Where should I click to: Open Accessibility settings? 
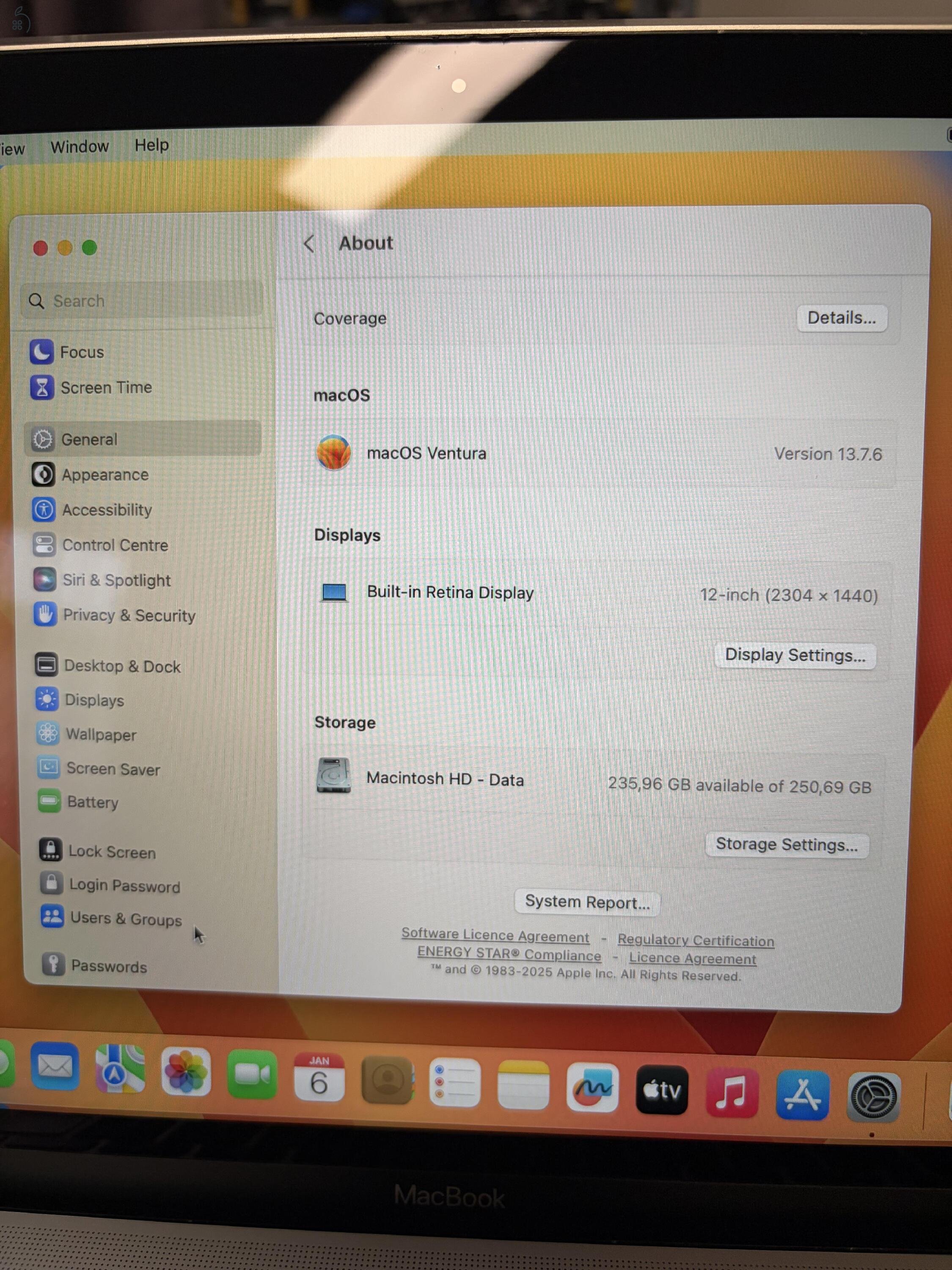(x=107, y=510)
